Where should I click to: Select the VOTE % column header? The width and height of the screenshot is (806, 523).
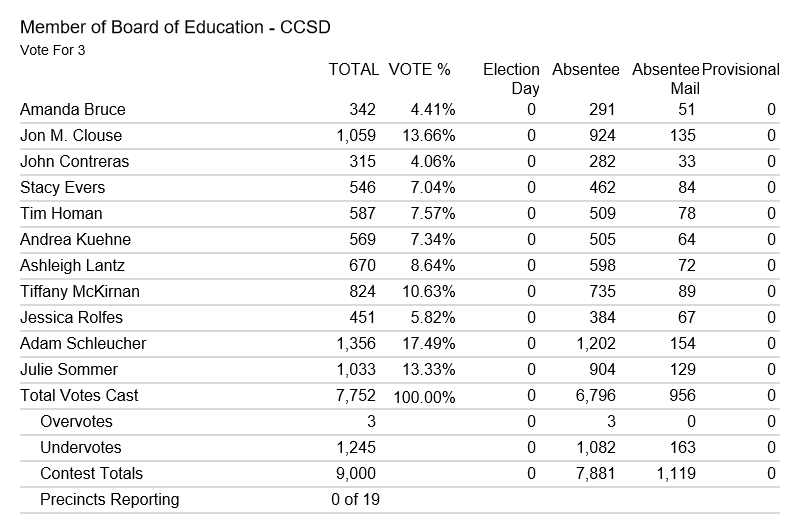419,70
